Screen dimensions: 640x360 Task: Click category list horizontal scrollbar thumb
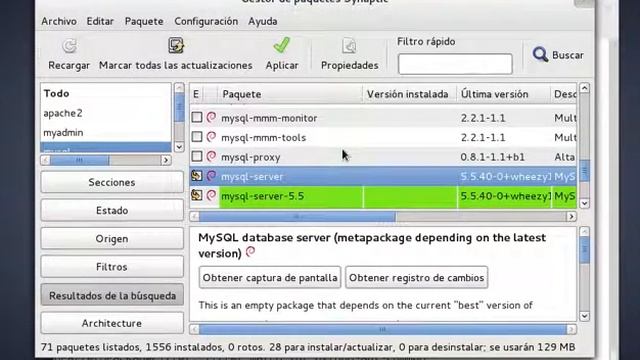79,160
